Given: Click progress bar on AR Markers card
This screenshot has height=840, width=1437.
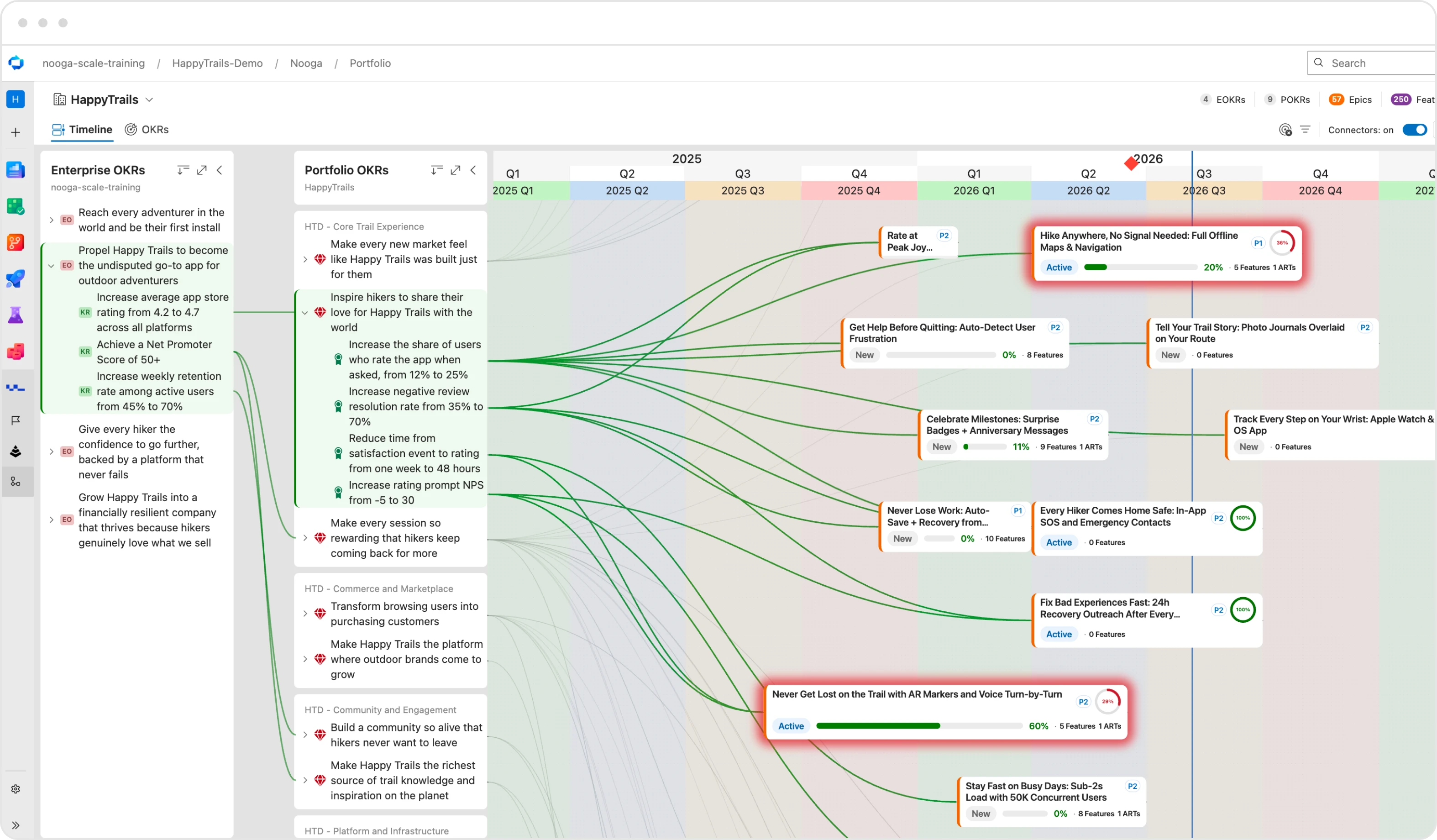Looking at the screenshot, I should (919, 726).
